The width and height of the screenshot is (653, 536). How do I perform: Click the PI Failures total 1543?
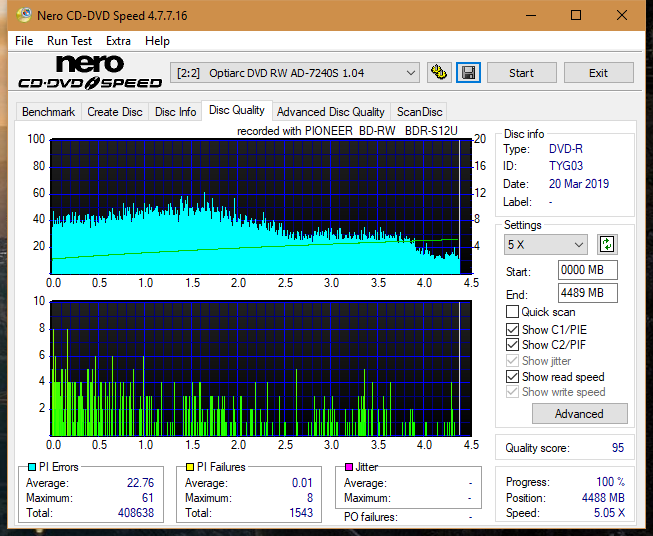[x=301, y=513]
